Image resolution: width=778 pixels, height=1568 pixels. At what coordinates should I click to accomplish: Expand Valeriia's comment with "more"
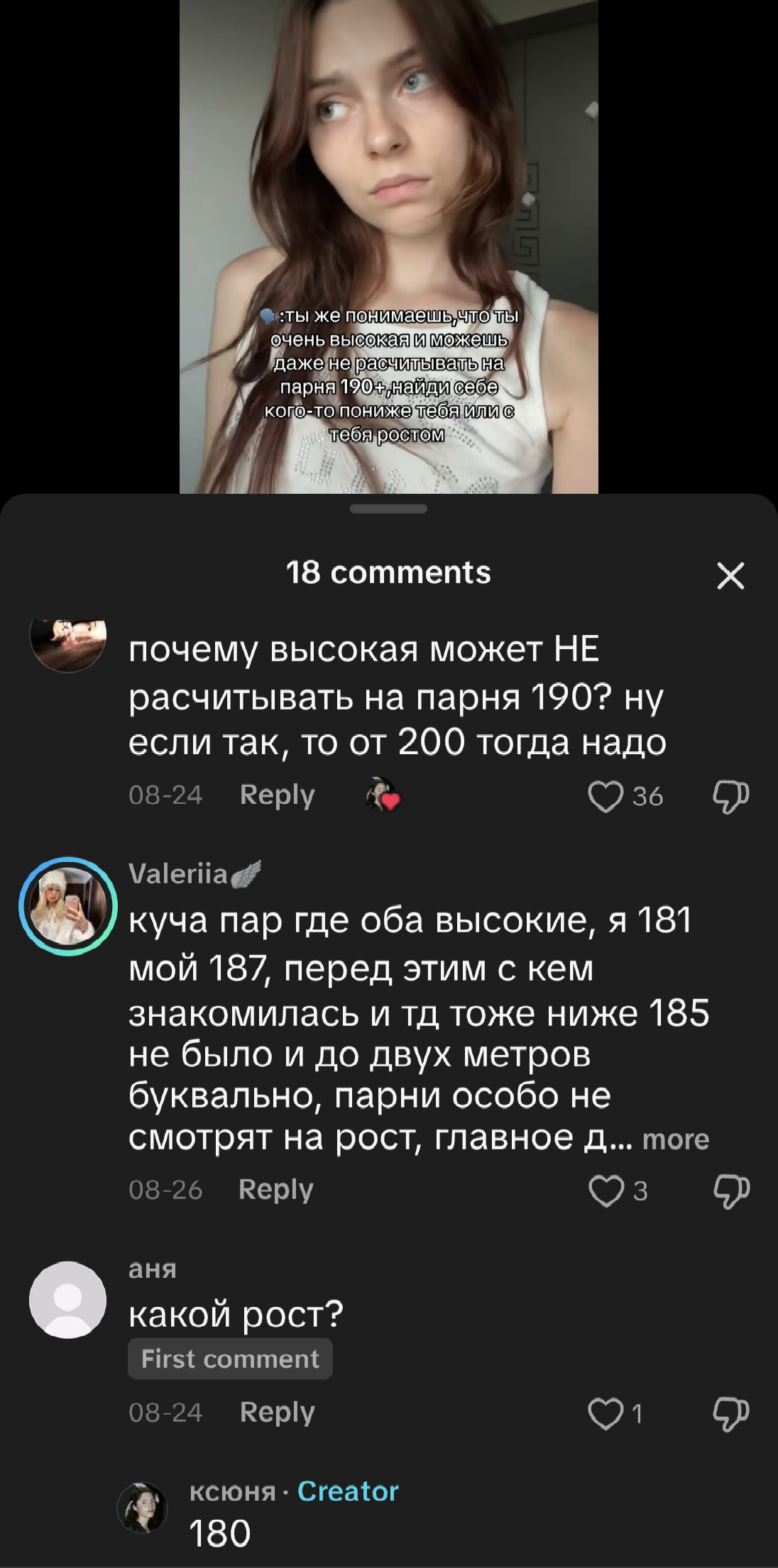pyautogui.click(x=675, y=1139)
